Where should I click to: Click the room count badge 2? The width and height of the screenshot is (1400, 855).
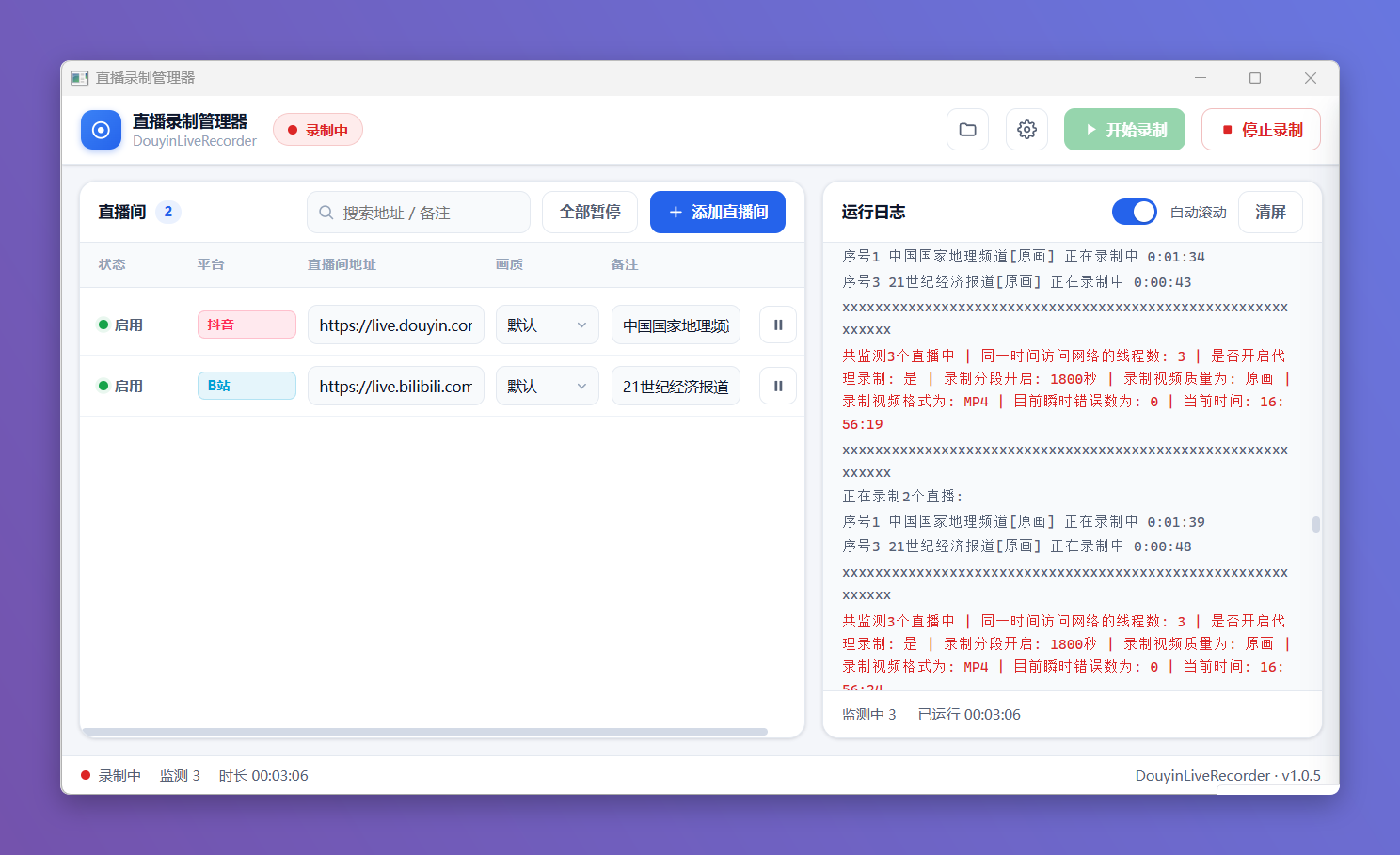pyautogui.click(x=168, y=212)
